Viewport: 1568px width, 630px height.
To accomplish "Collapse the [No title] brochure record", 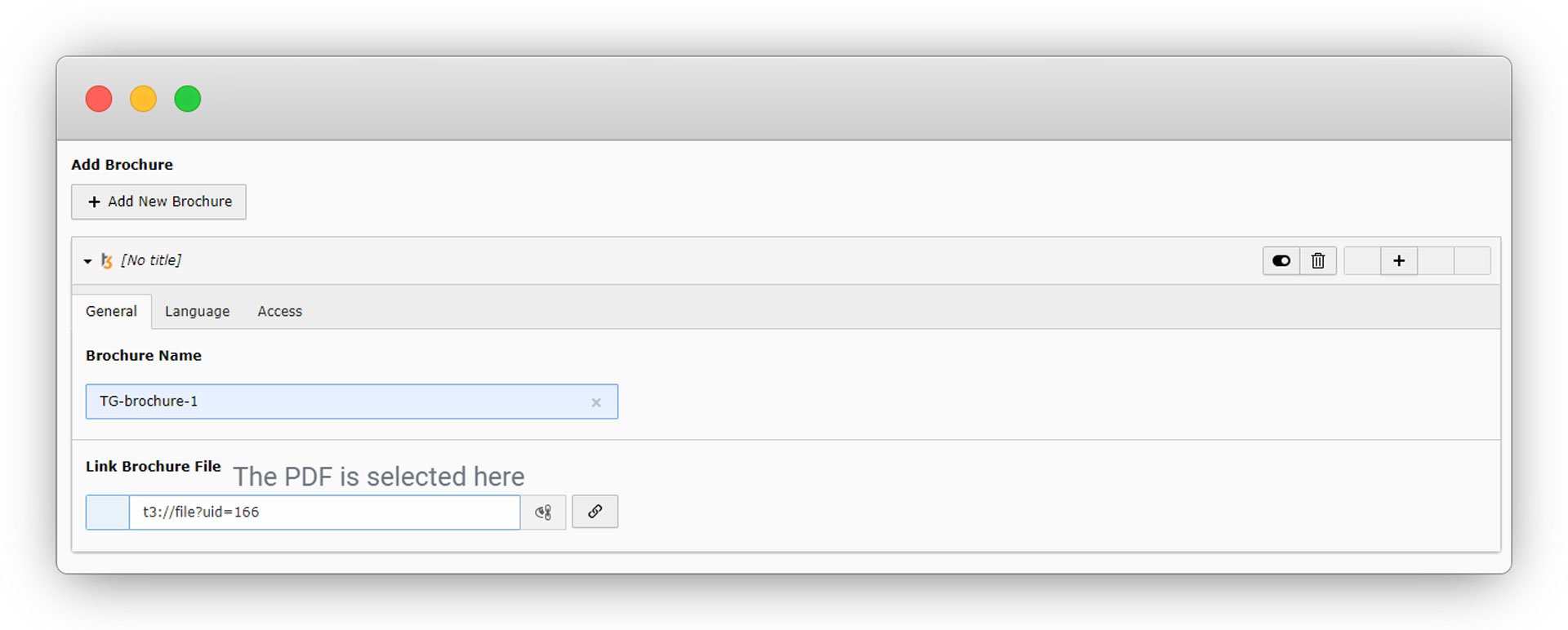I will pyautogui.click(x=87, y=261).
